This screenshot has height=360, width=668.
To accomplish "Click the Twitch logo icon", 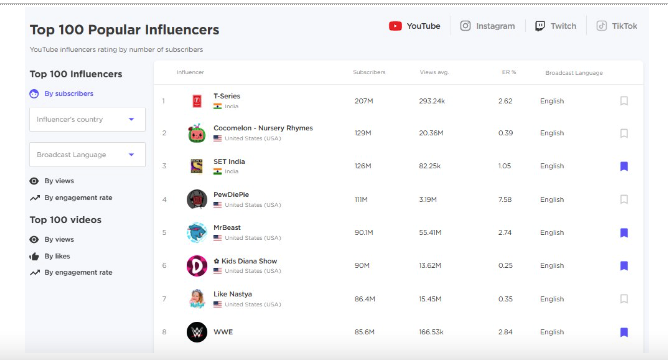I will [540, 26].
